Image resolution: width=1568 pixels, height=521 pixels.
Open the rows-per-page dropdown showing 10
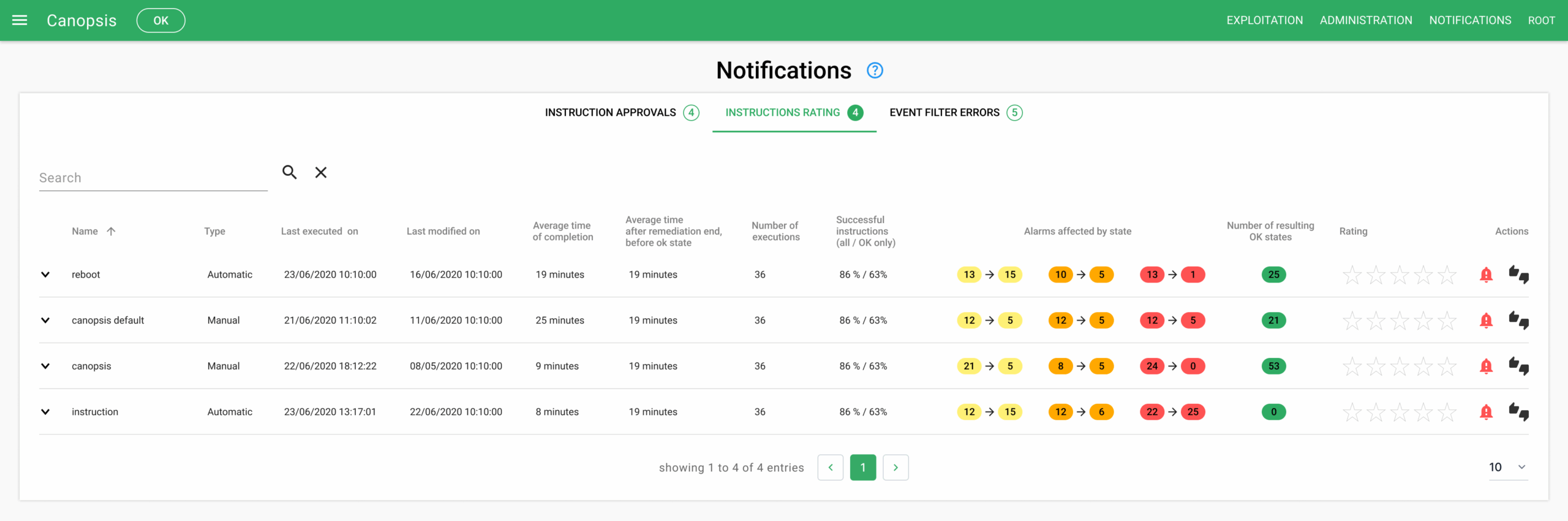click(1508, 468)
